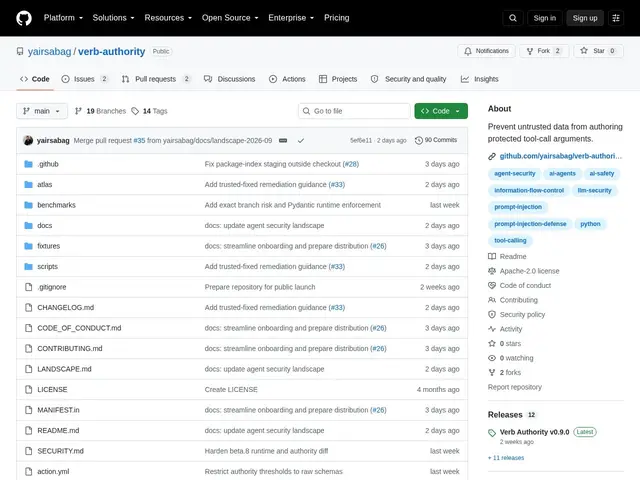640x480 pixels.
Task: Click the agent-security topic tag
Action: (514, 173)
